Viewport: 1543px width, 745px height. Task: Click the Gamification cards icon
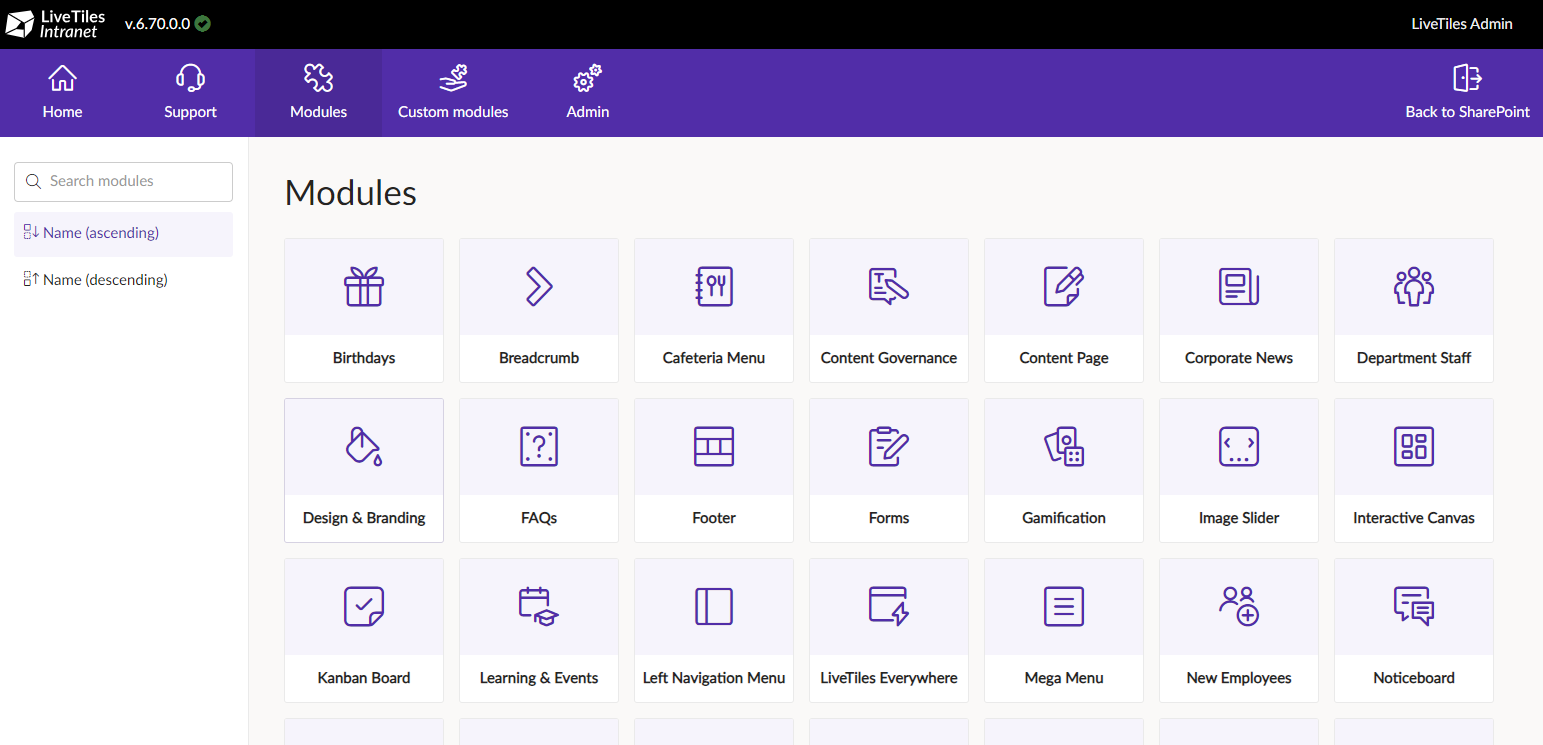click(x=1064, y=447)
